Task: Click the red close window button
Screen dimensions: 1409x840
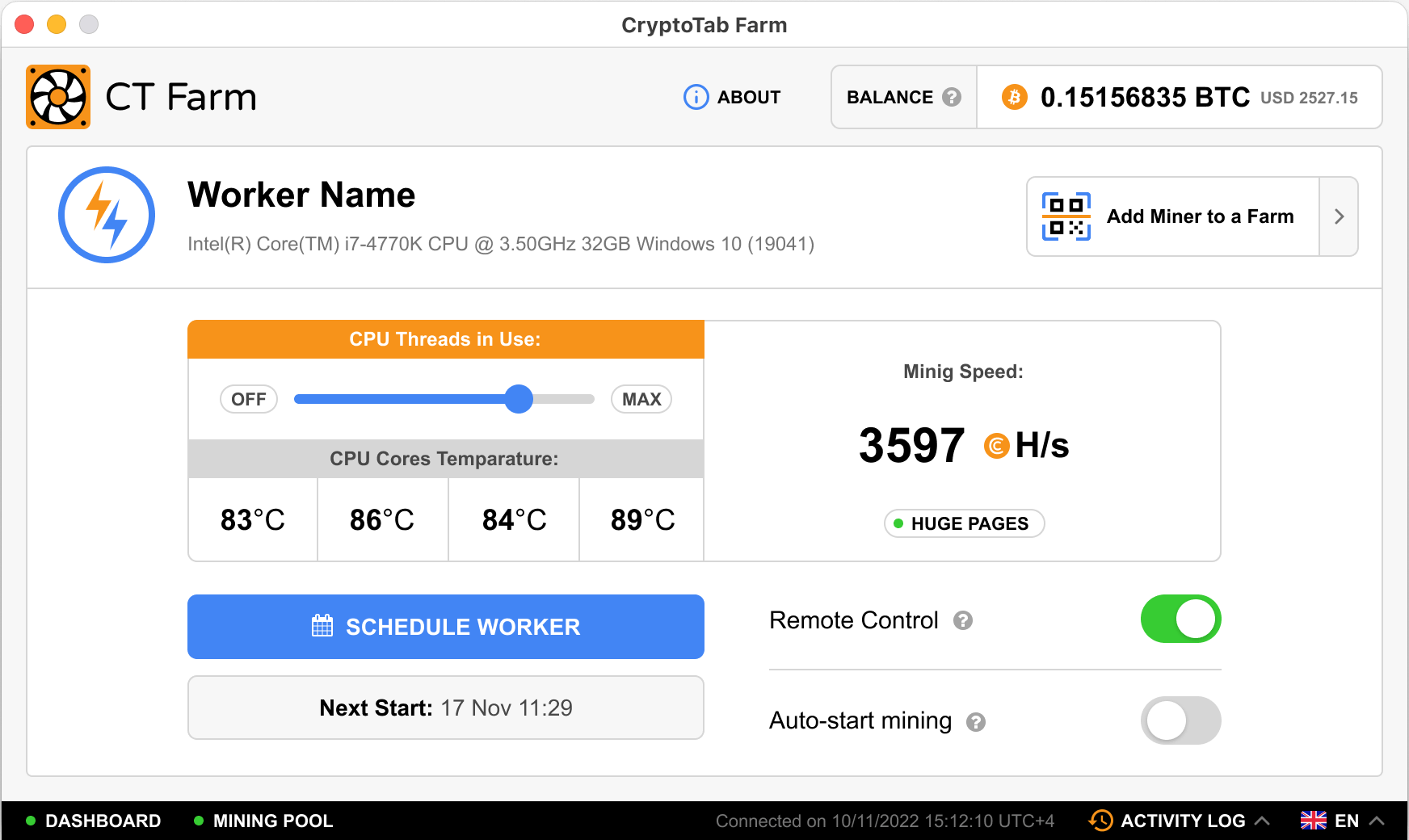Action: pos(24,24)
